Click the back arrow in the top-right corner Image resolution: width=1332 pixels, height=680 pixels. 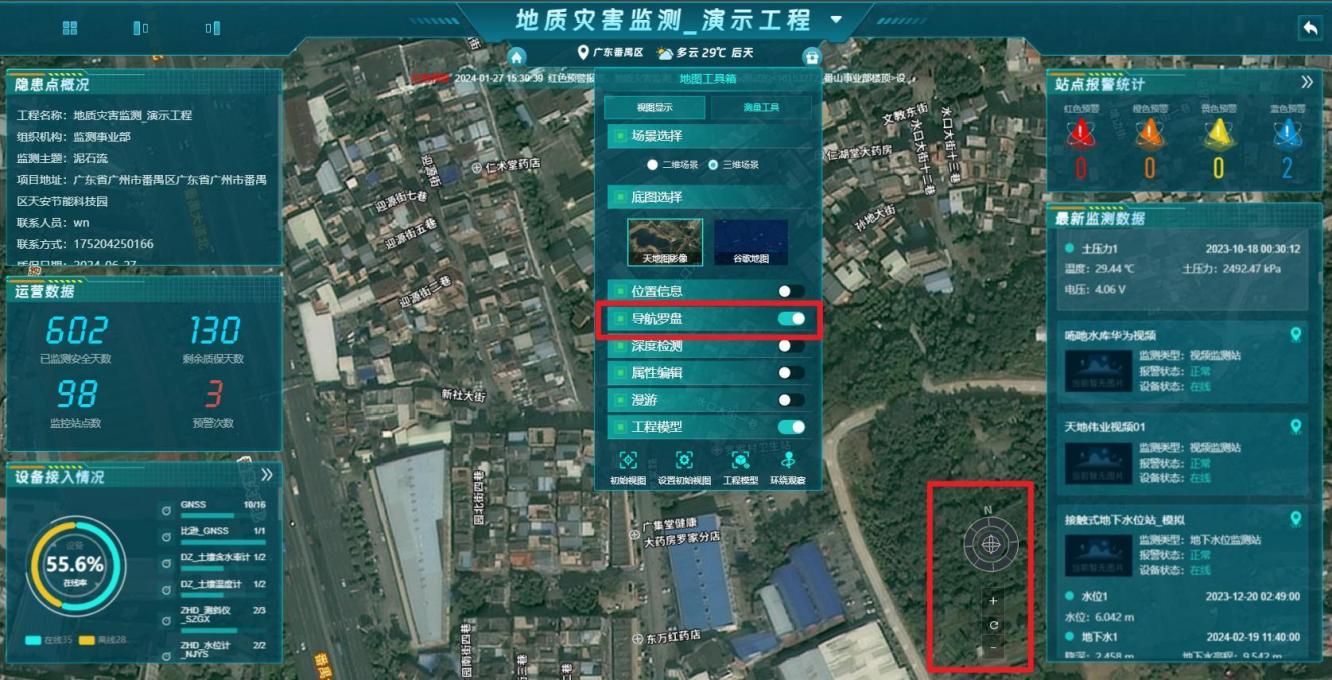pos(1309,28)
